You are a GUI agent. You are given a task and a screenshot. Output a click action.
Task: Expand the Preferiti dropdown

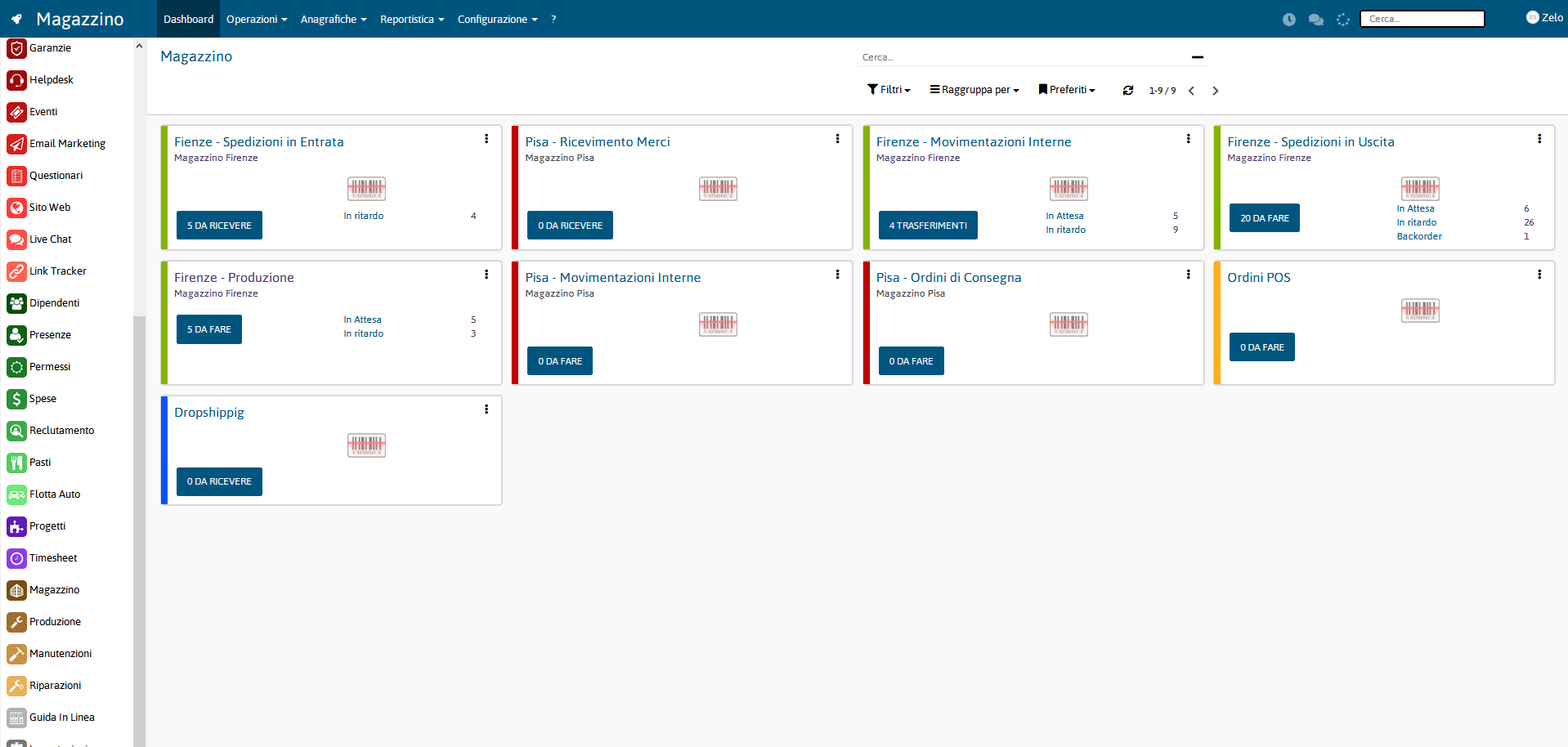point(1067,90)
